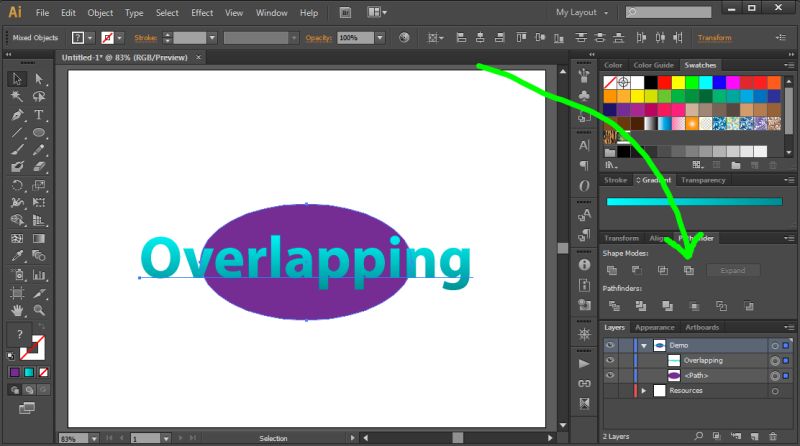800x446 pixels.
Task: Click the Crop pathfinder icon
Action: point(694,306)
